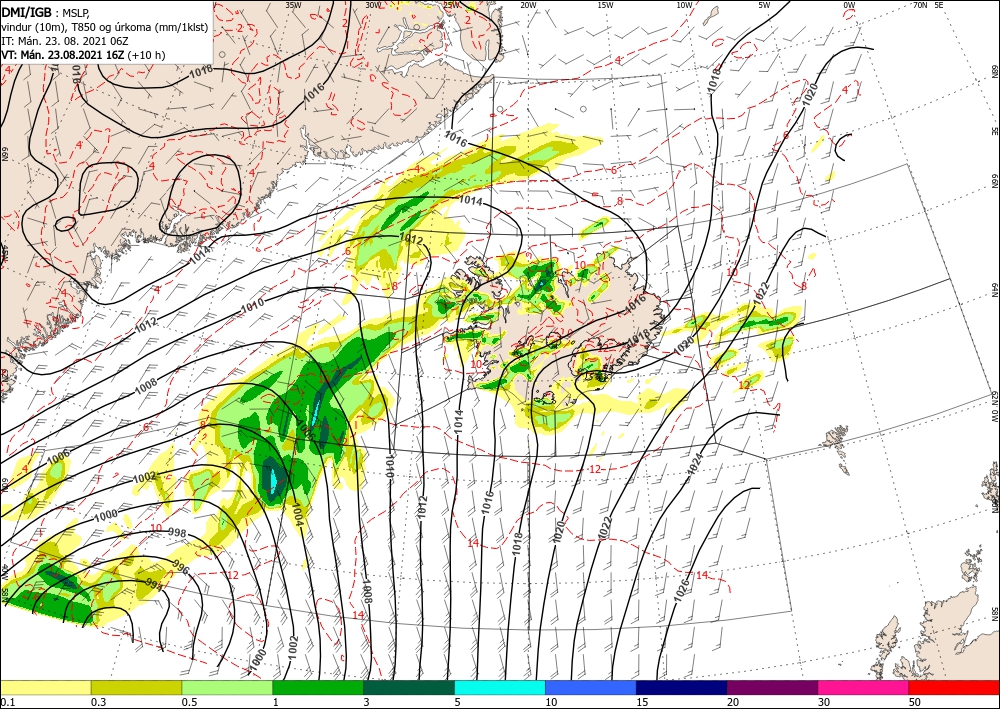This screenshot has width=1000, height=709.
Task: Click the pale yellow 0.1–0.3 legend swatch
Action: click(x=46, y=687)
